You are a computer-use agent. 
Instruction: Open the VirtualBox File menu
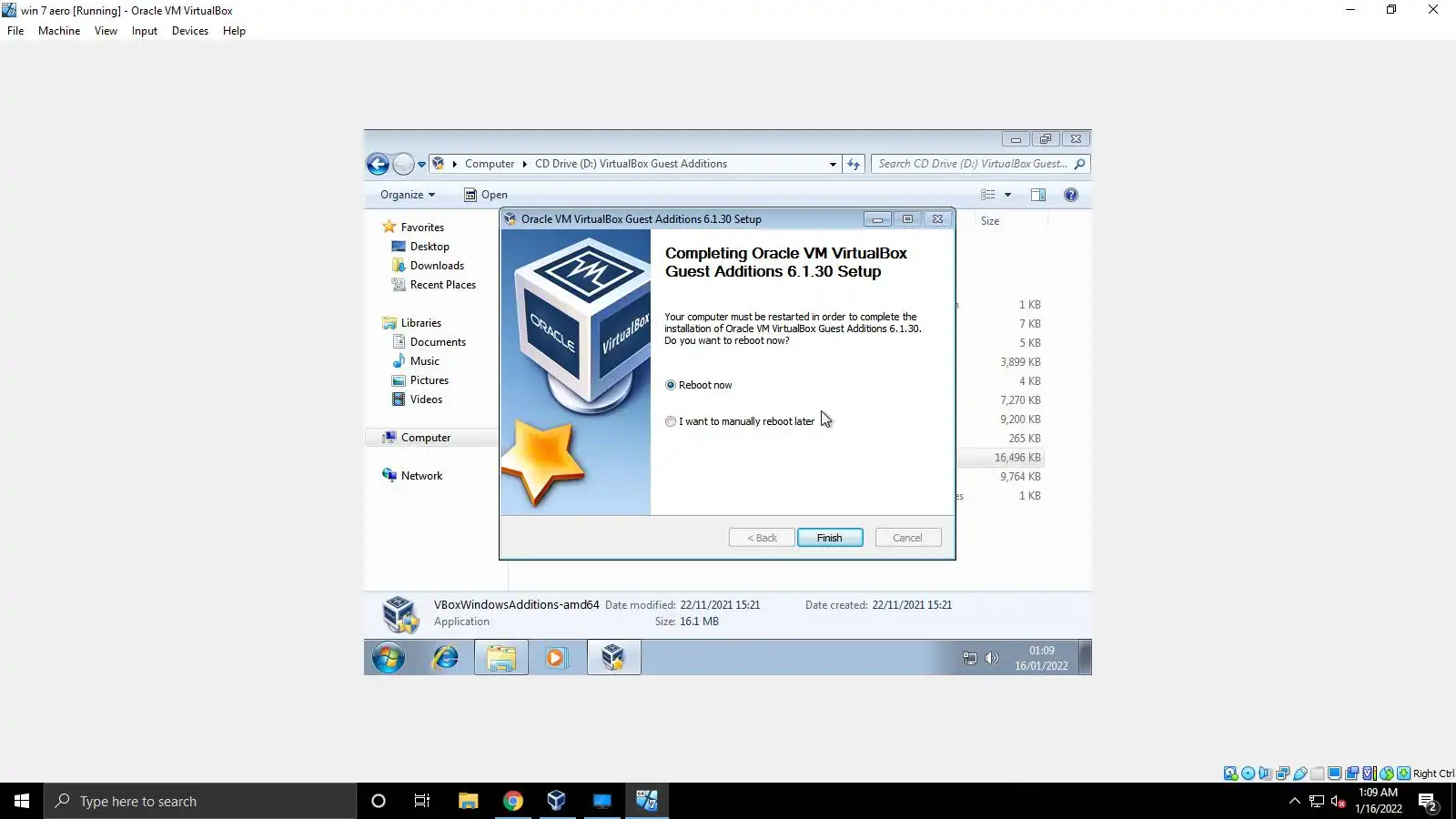(x=15, y=31)
